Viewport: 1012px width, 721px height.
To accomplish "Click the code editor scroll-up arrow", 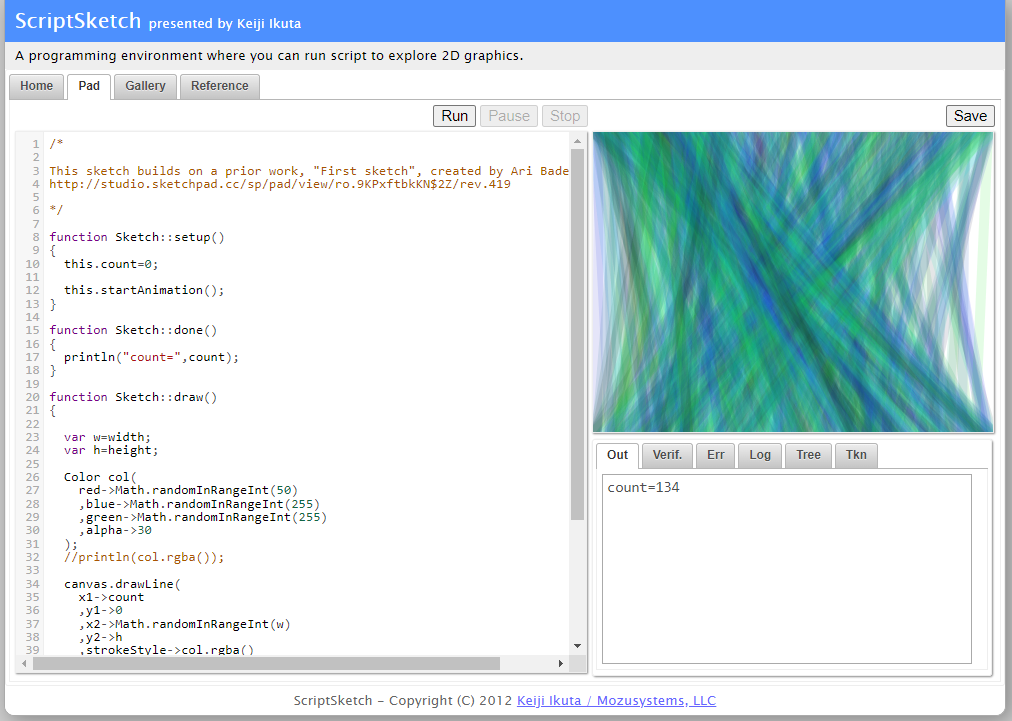I will (577, 141).
